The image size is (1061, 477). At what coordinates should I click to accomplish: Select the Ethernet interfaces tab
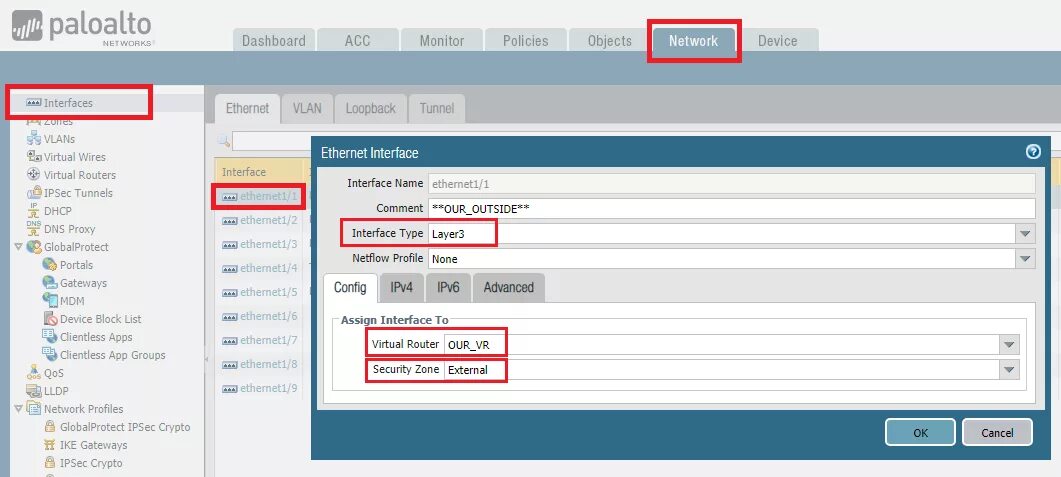(x=247, y=108)
